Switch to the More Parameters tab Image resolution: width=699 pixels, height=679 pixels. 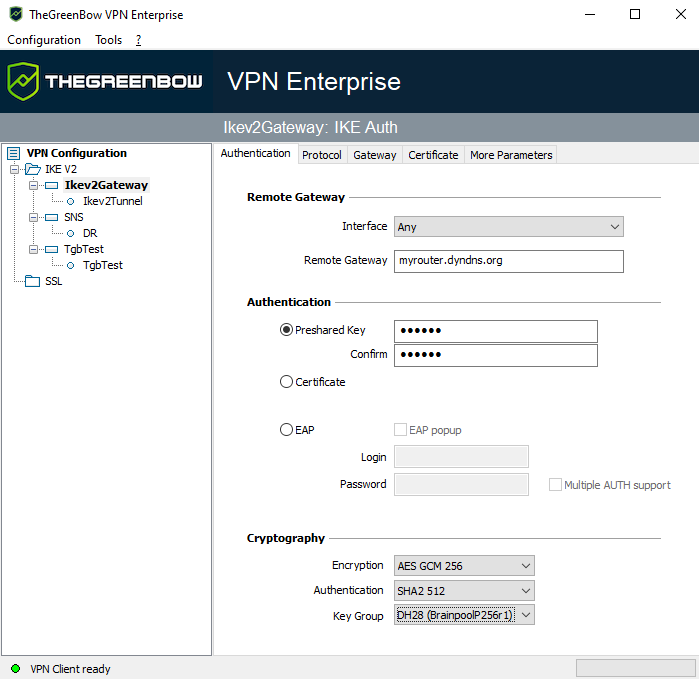tap(510, 155)
